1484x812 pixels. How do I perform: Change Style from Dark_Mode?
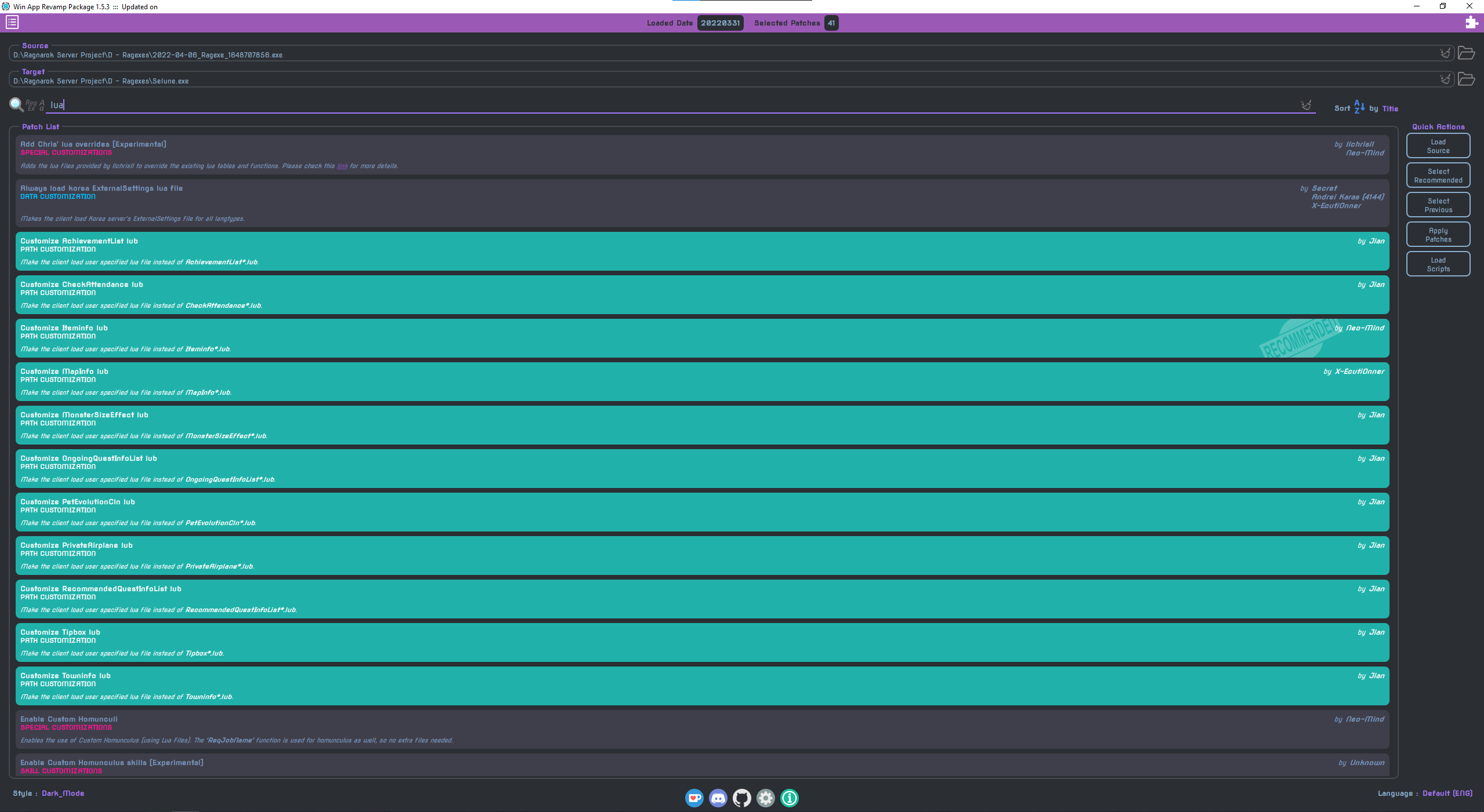coord(63,793)
